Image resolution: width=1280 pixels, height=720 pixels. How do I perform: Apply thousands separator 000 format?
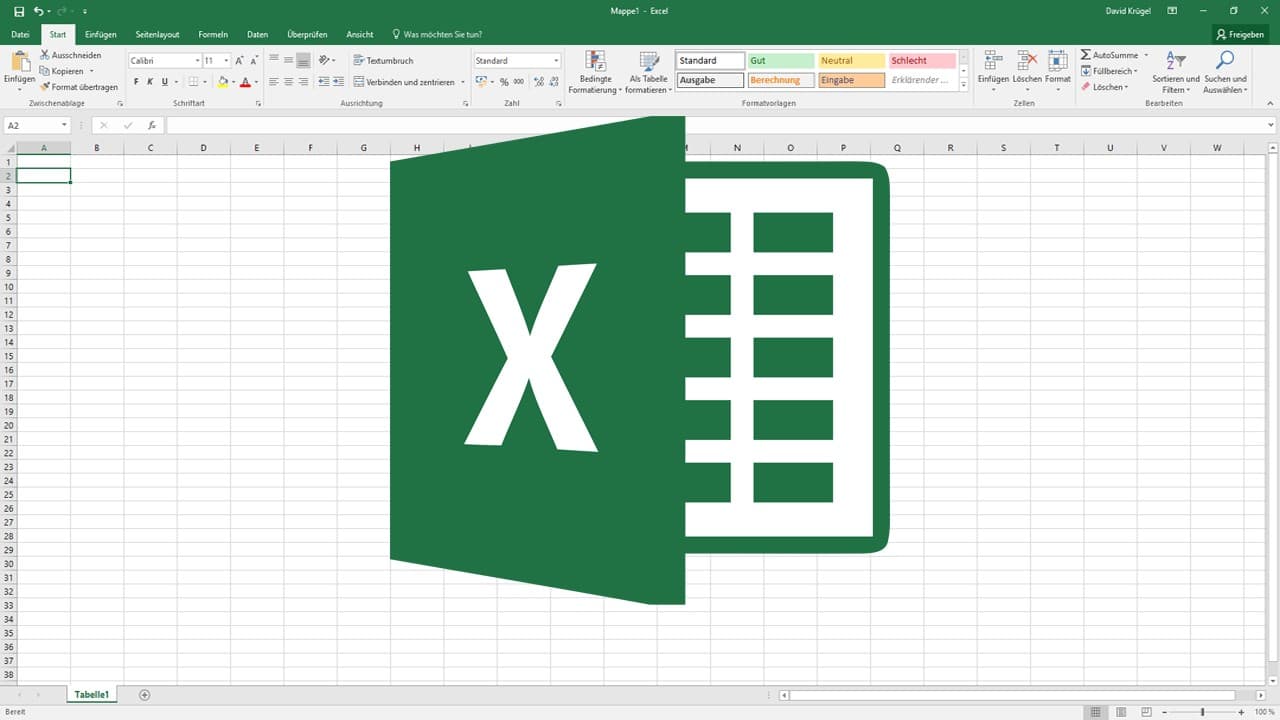[x=518, y=82]
